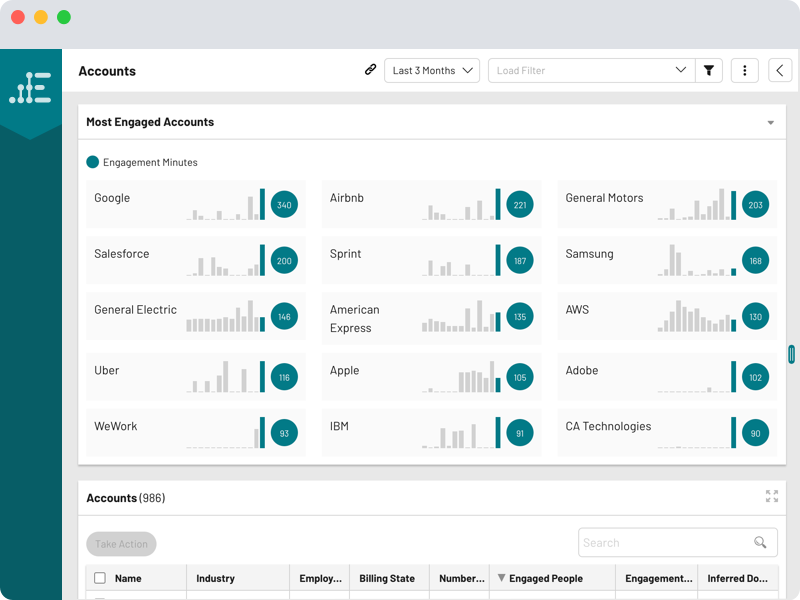Click the vertical scrollbar handle

click(791, 354)
